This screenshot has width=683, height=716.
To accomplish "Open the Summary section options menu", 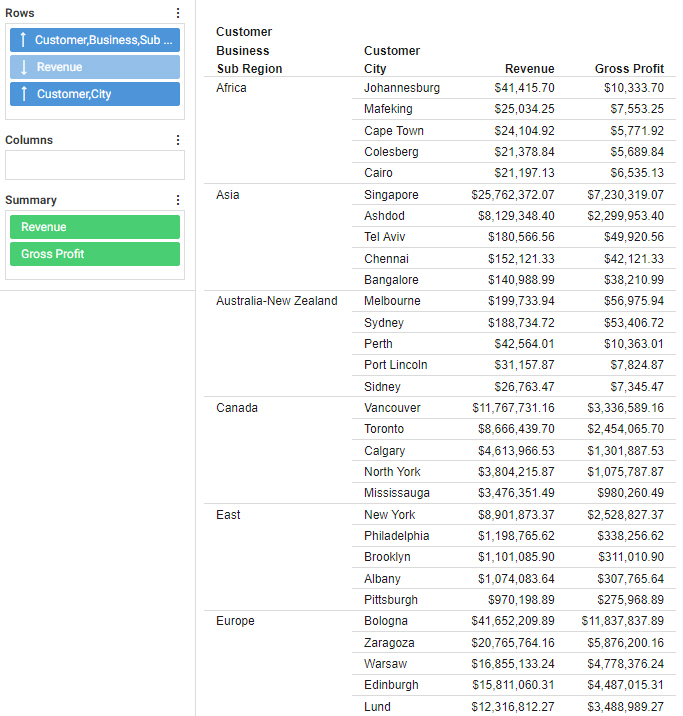I will pos(178,200).
